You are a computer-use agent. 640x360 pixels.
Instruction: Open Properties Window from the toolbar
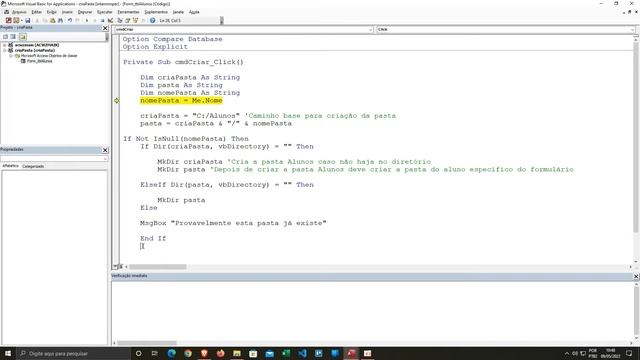[x=127, y=20]
